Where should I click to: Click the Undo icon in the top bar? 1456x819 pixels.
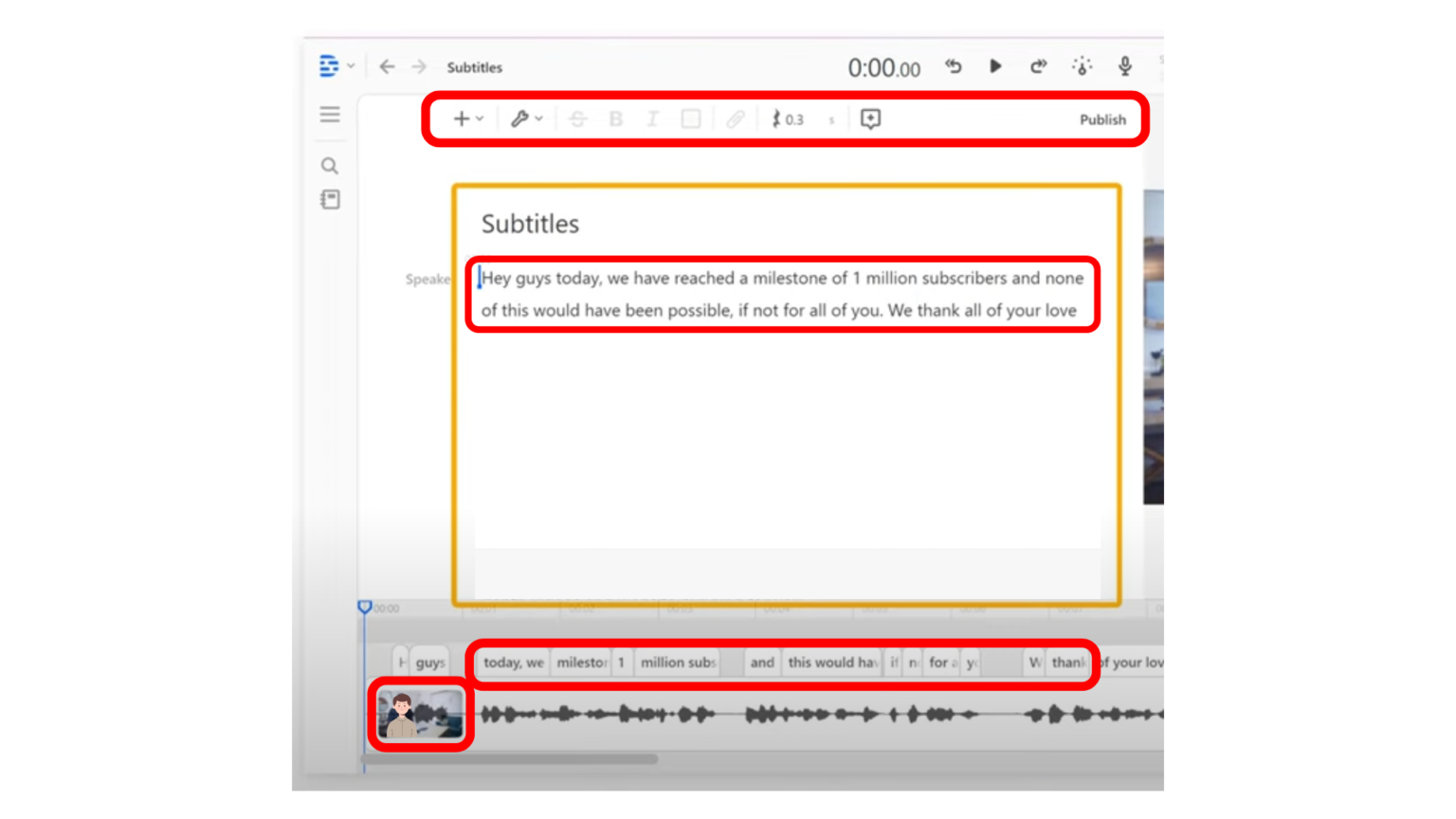pyautogui.click(x=954, y=66)
